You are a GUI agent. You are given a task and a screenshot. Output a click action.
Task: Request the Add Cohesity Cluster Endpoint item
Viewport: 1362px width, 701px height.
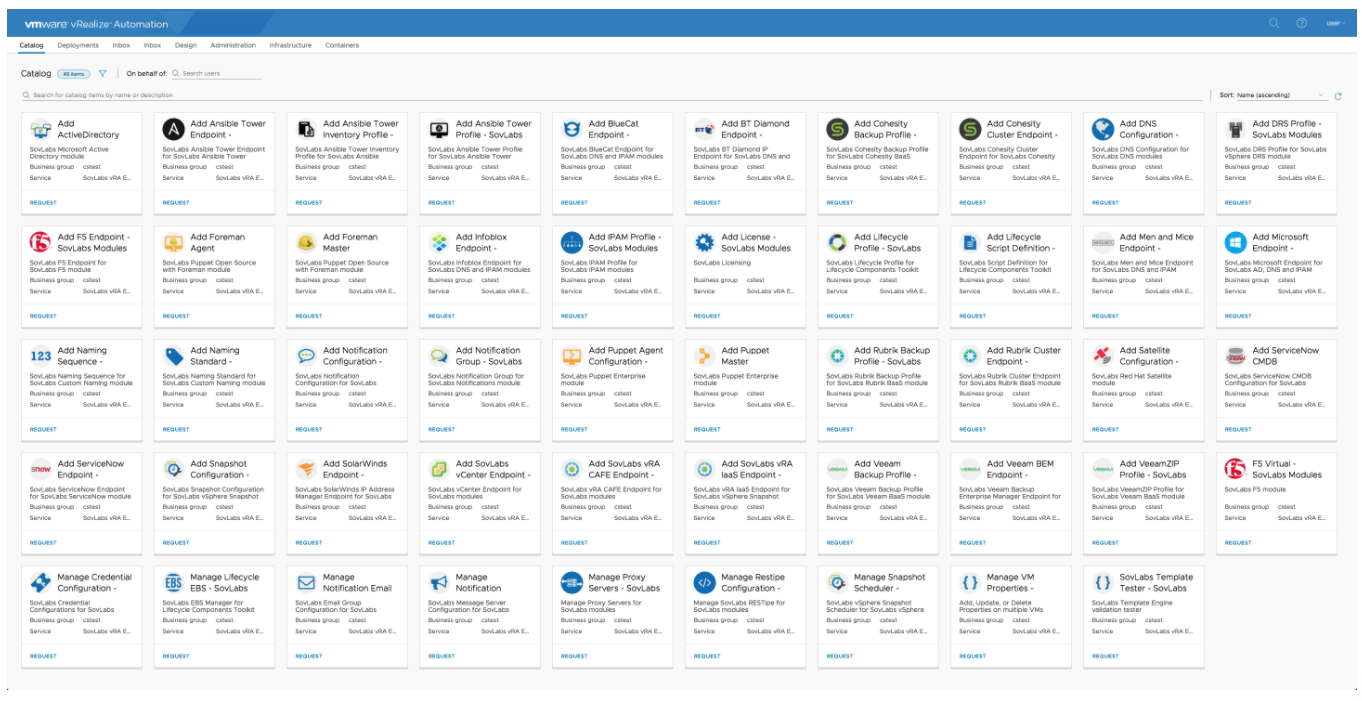pyautogui.click(x=972, y=202)
